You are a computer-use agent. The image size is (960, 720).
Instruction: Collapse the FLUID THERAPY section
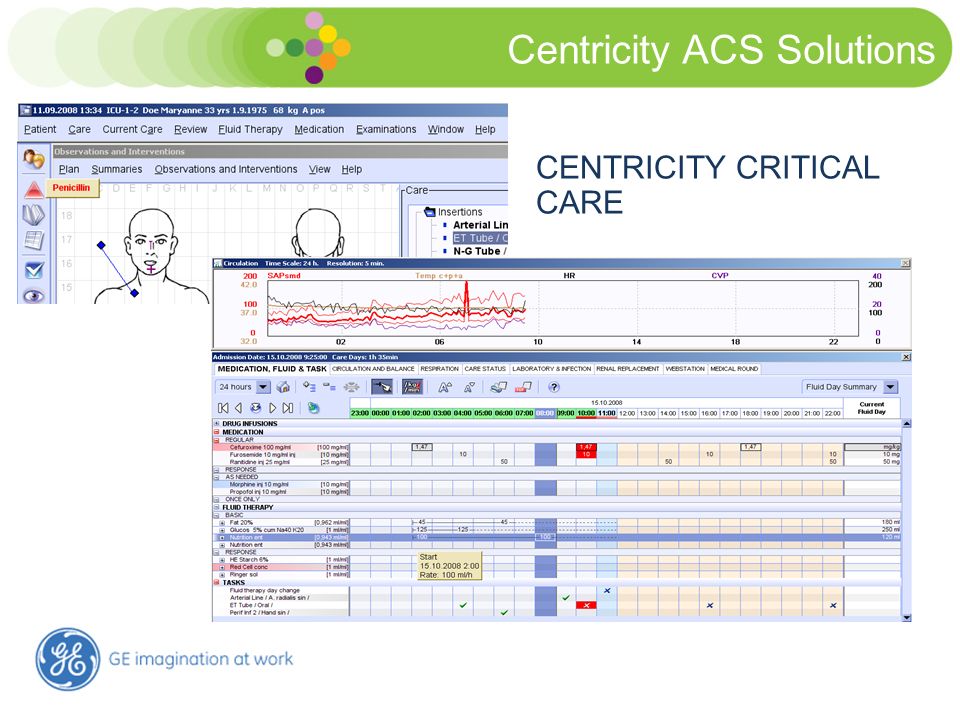[216, 508]
